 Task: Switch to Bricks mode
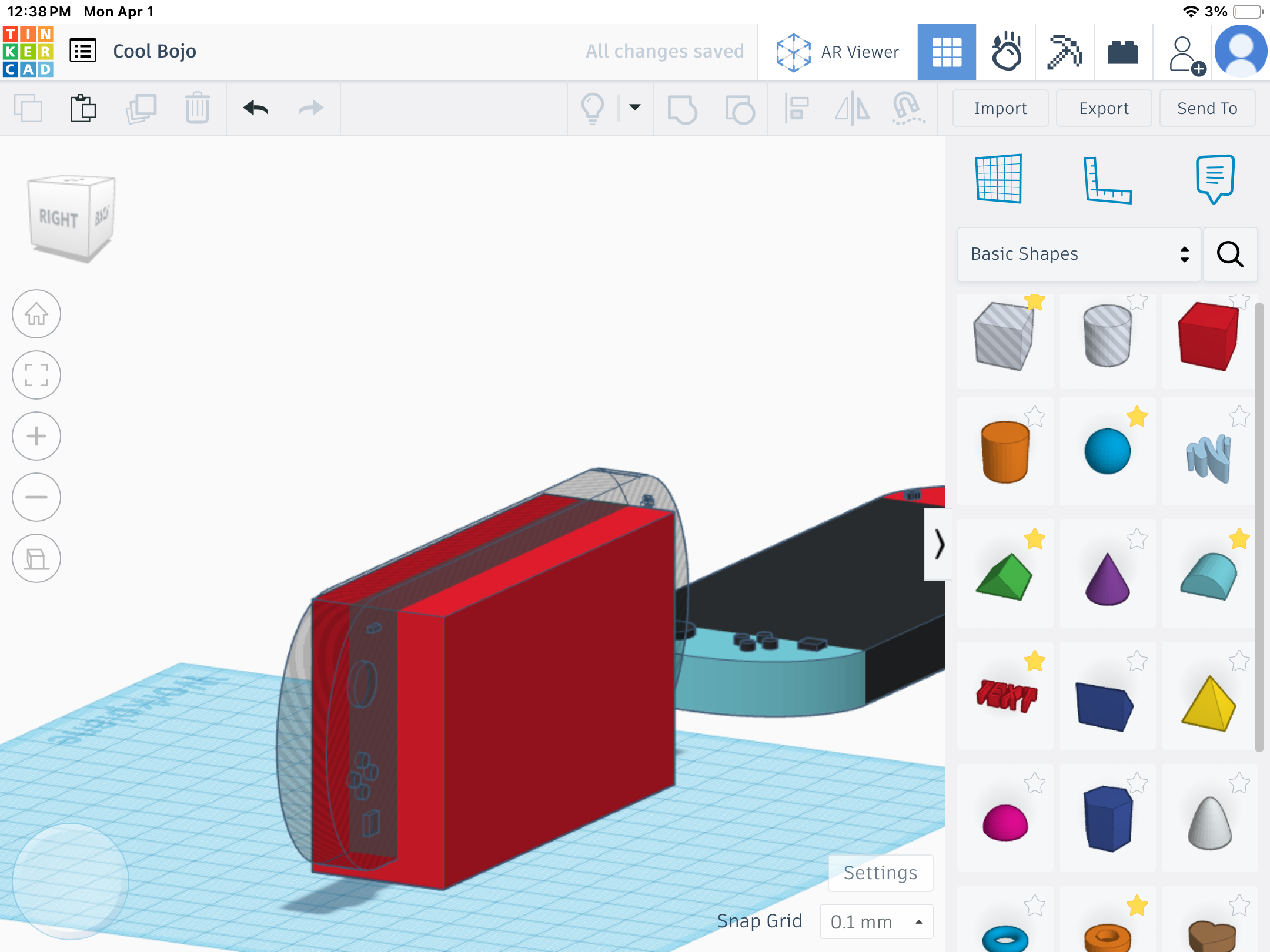pos(1122,52)
